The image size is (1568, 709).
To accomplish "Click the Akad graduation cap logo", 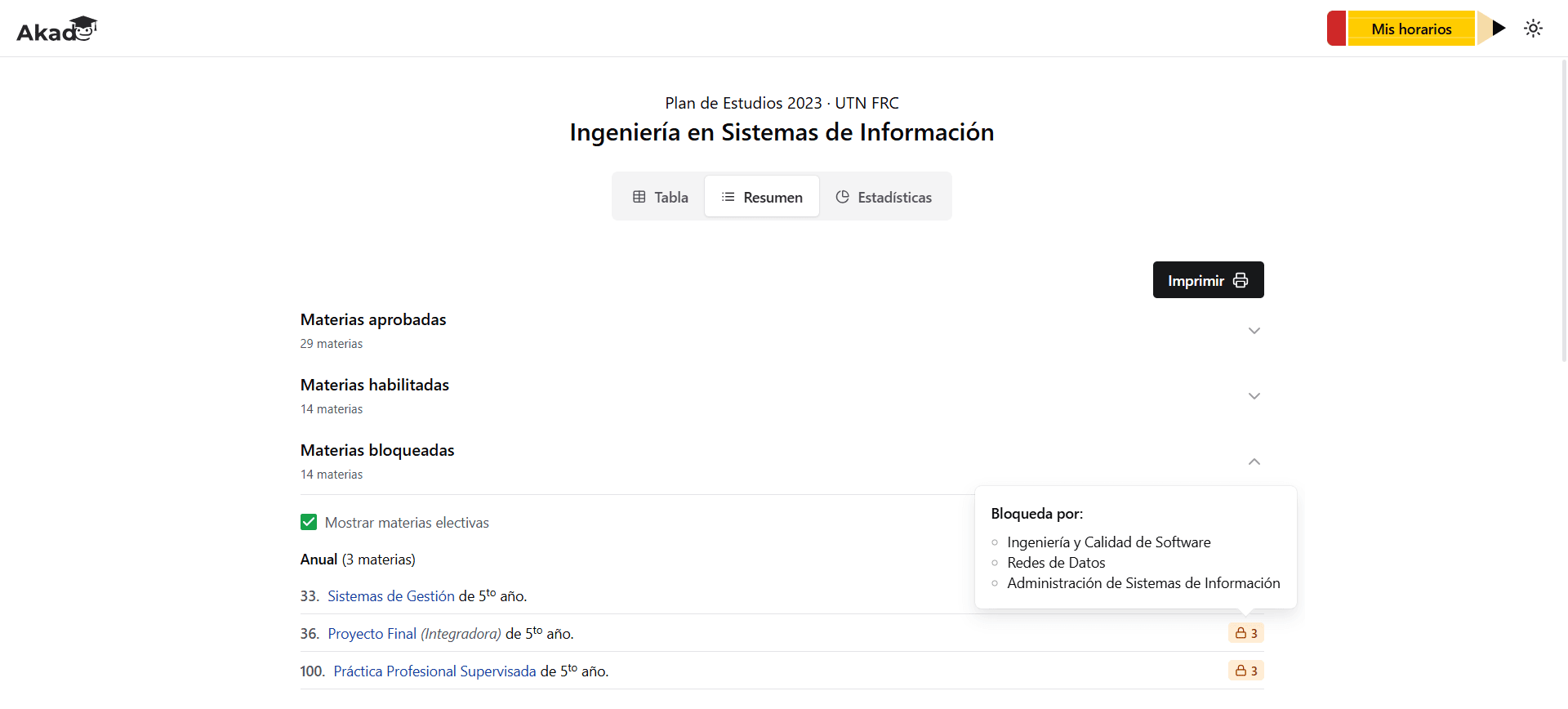I will point(56,29).
